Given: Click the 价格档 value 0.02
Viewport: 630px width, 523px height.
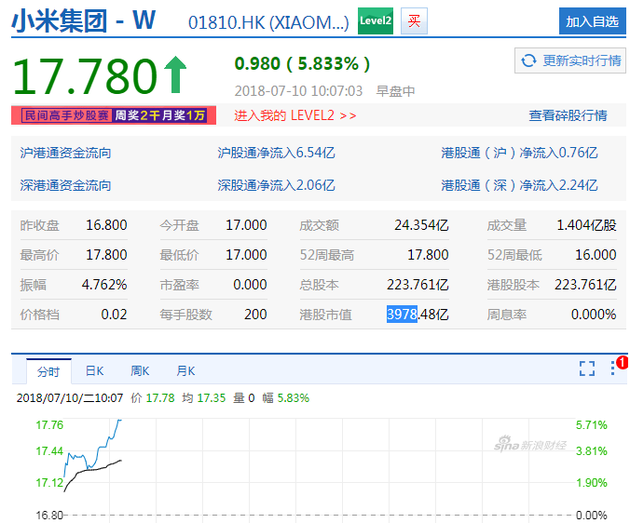Looking at the screenshot, I should 114,314.
